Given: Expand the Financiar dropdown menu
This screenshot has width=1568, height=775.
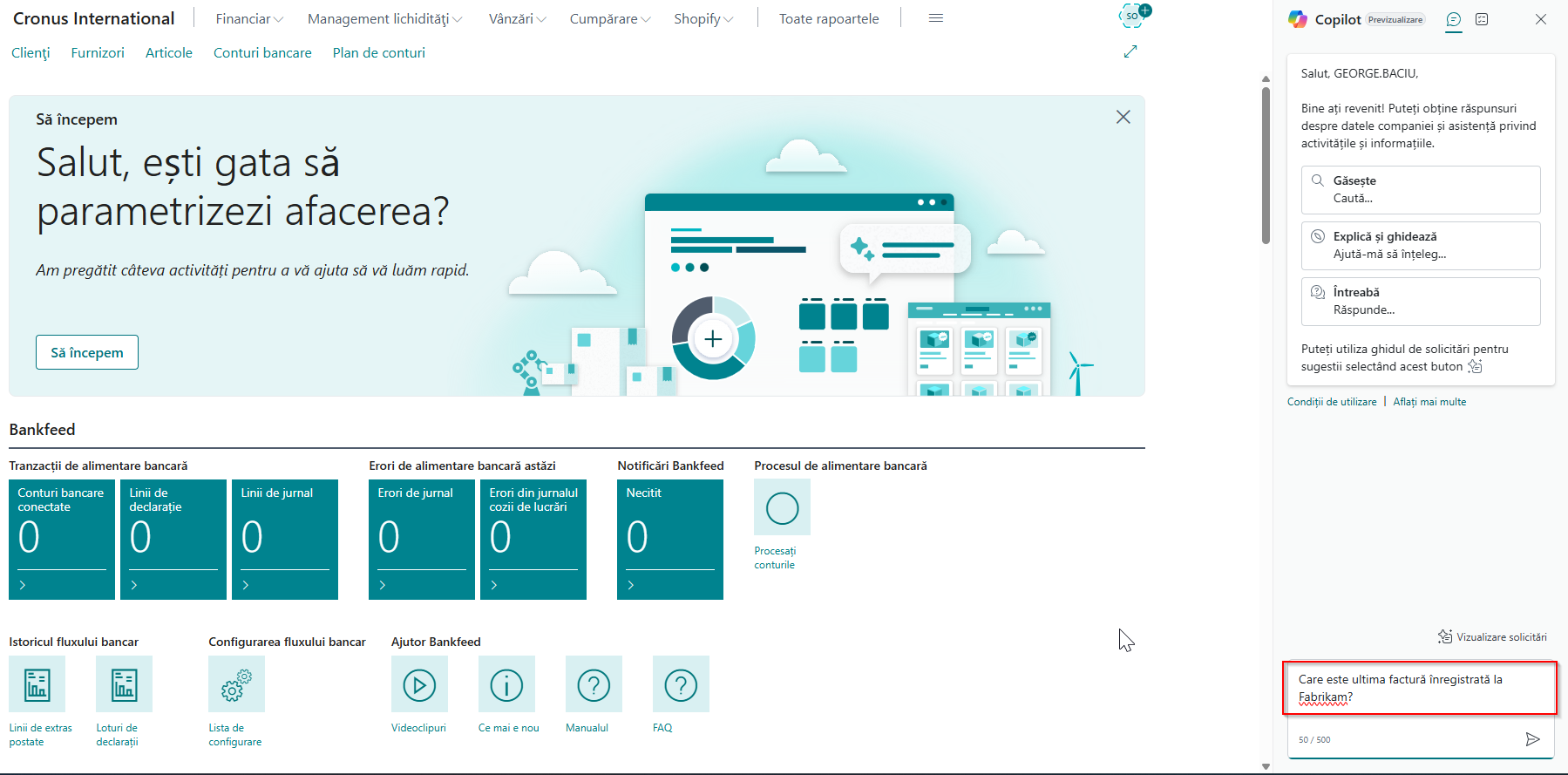Looking at the screenshot, I should [249, 18].
